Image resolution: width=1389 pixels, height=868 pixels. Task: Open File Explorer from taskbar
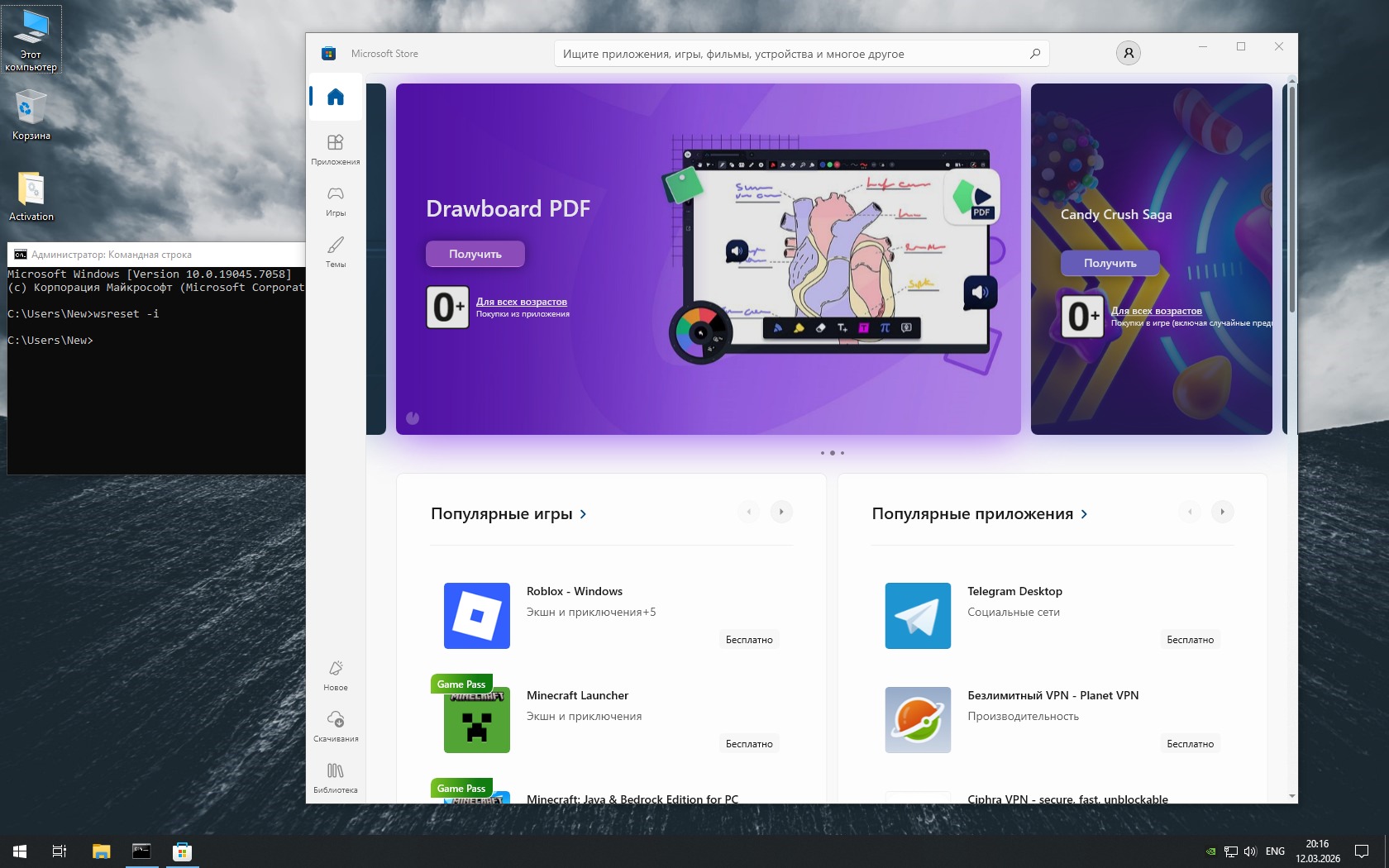click(101, 851)
